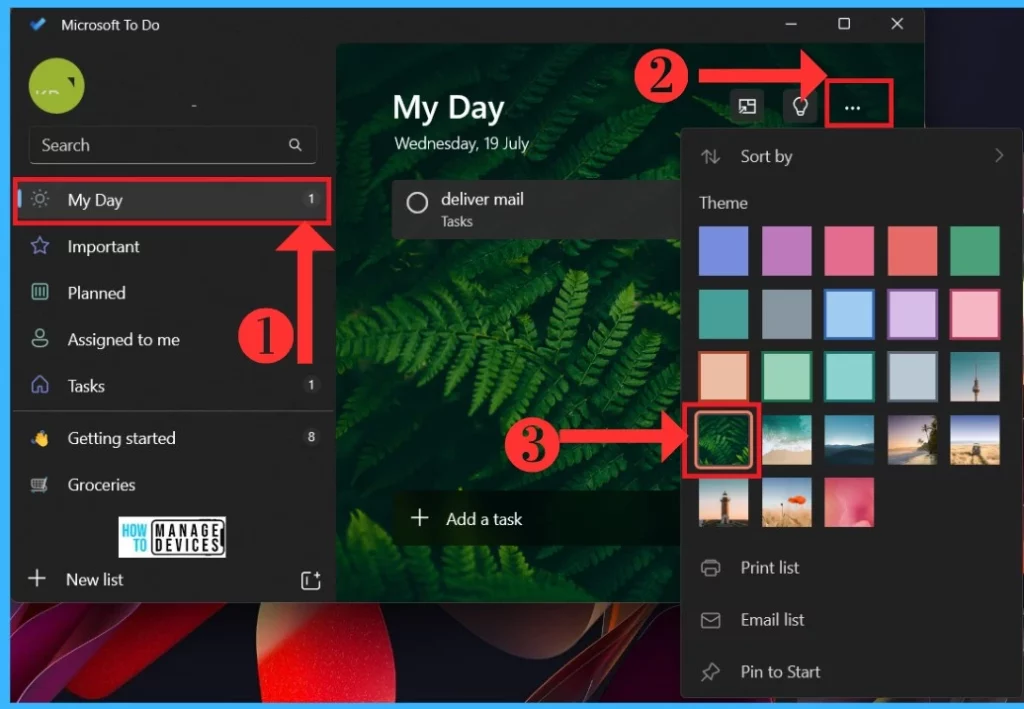Screen dimensions: 1024x709
Task: Select the light lavender theme color
Action: click(x=912, y=314)
